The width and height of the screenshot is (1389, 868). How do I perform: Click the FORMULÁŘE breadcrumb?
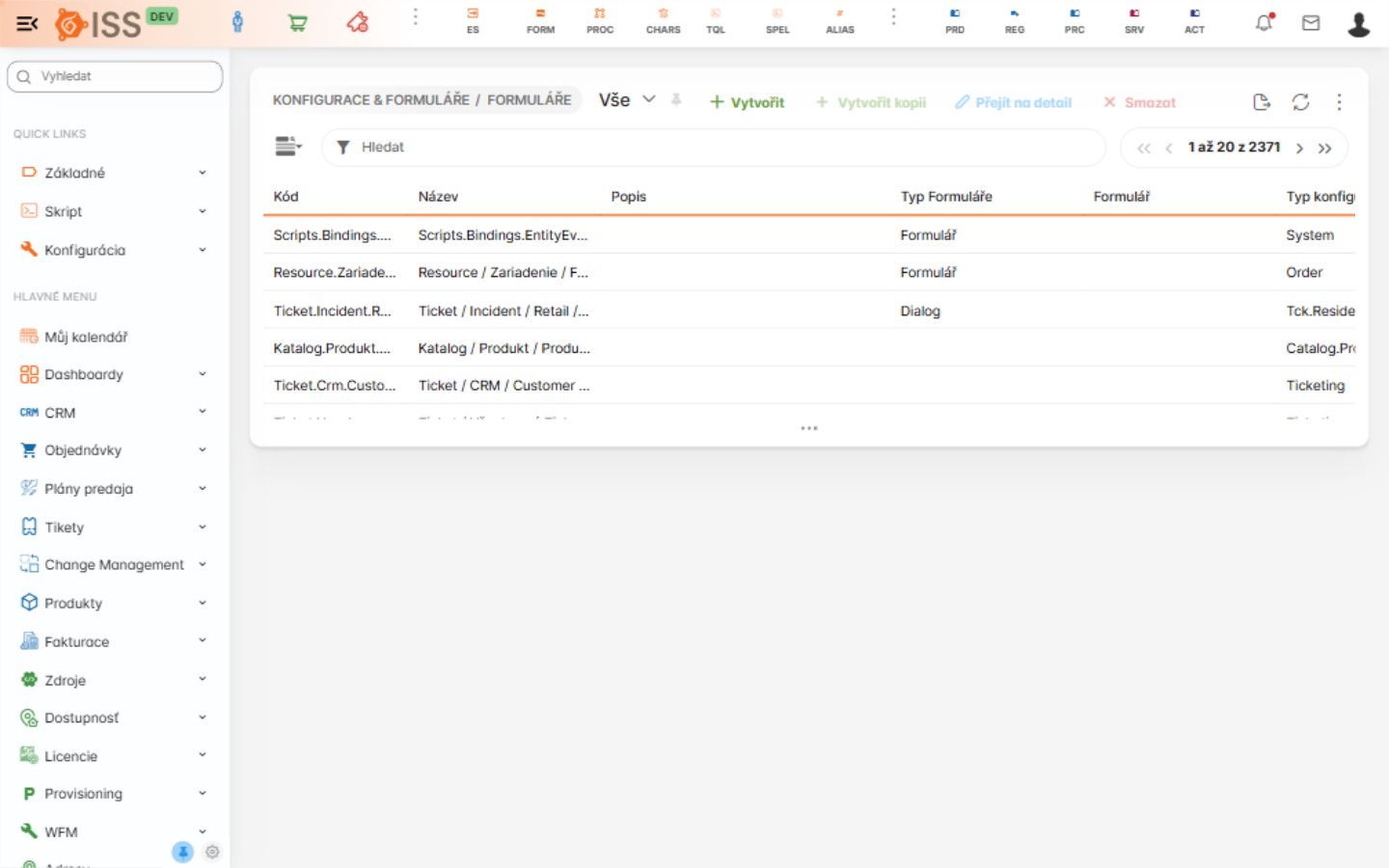click(x=530, y=100)
